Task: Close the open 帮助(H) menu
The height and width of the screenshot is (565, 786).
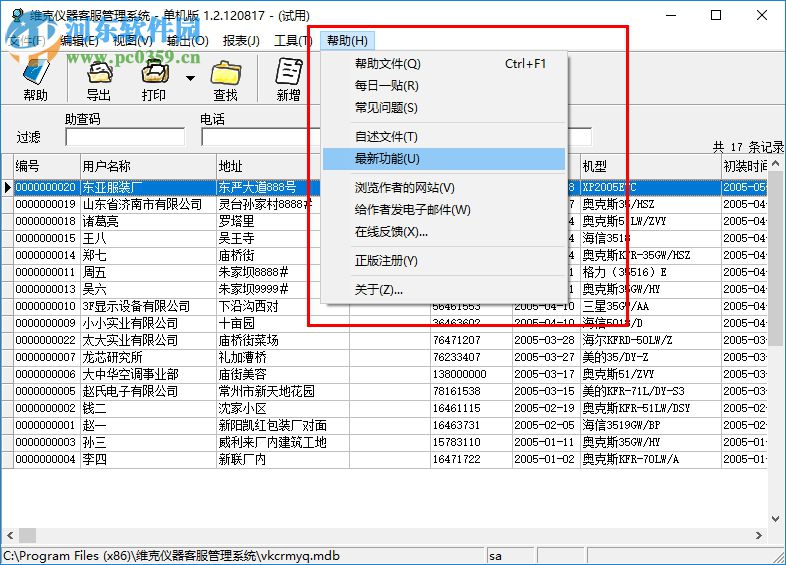Action: (347, 41)
